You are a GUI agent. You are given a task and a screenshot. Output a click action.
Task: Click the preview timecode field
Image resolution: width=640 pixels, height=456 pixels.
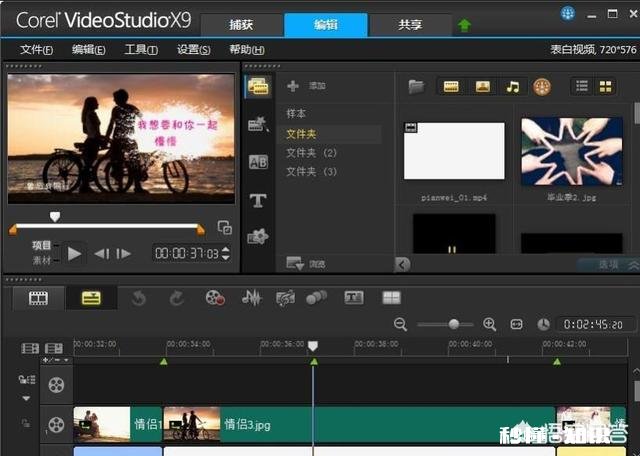click(187, 254)
